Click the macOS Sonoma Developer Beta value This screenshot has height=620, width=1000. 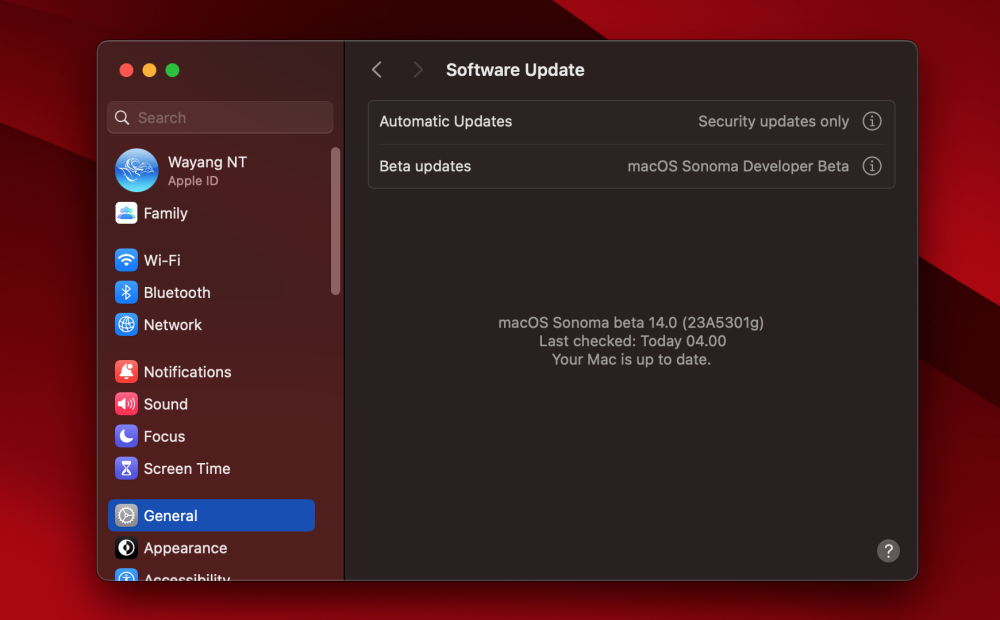tap(738, 166)
